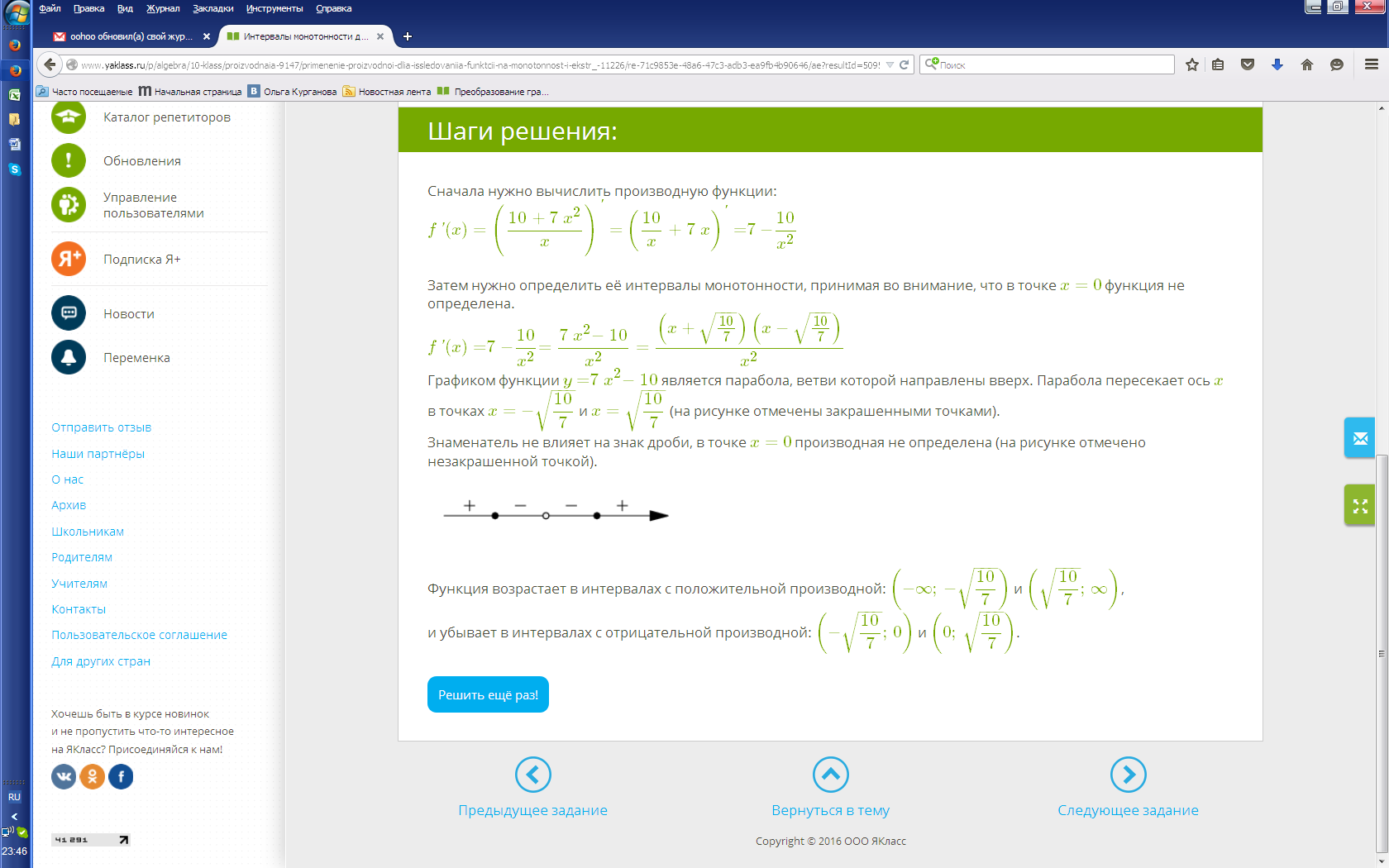The image size is (1389, 868).
Task: Open the 'Учителям' sidebar link
Action: click(79, 584)
